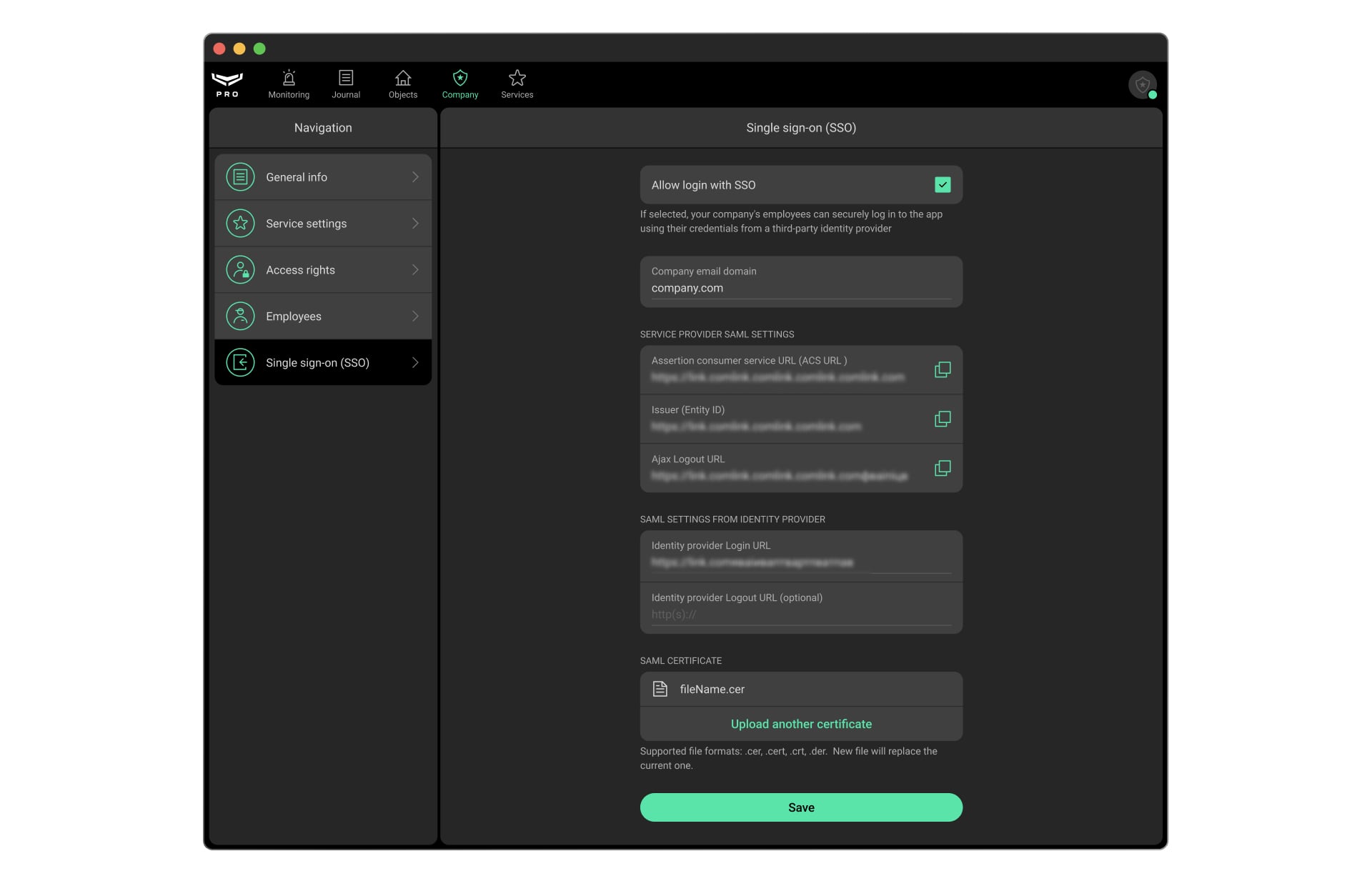Click the fileName.cer certificate document icon

(x=660, y=689)
